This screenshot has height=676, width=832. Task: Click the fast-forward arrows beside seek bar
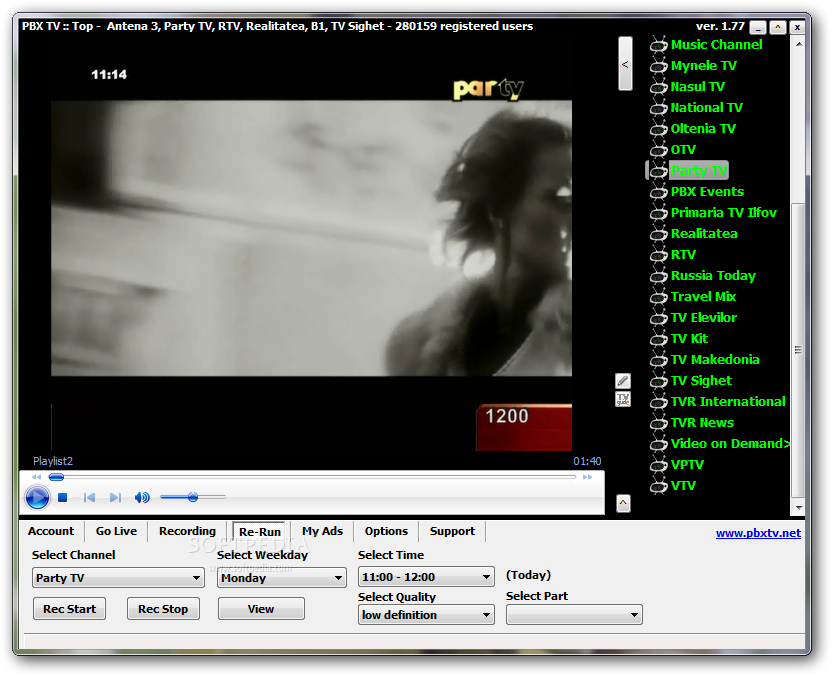click(x=587, y=477)
